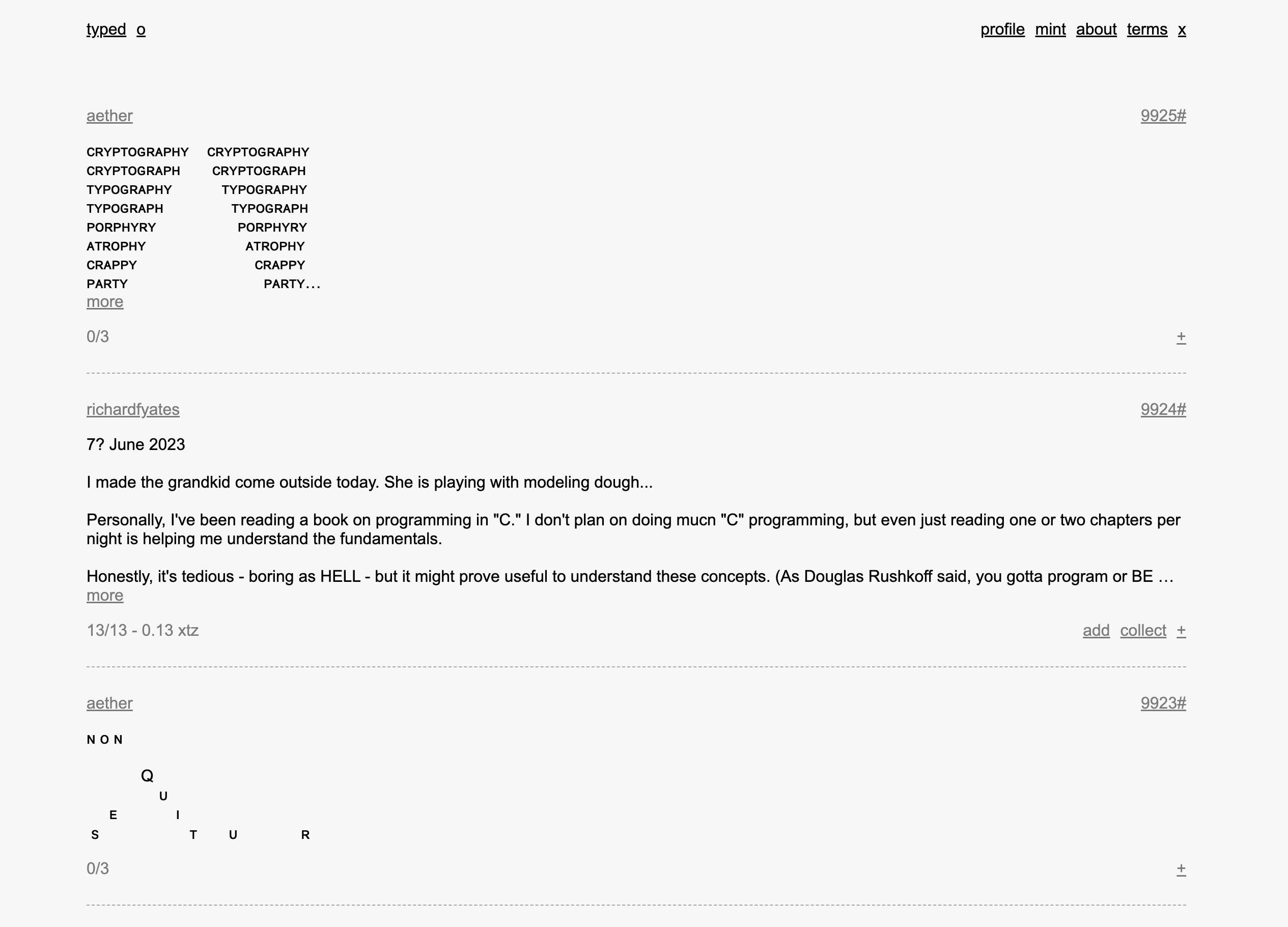The height and width of the screenshot is (927, 1288).
Task: Click the add icon on richardfyates post
Action: coord(1096,631)
